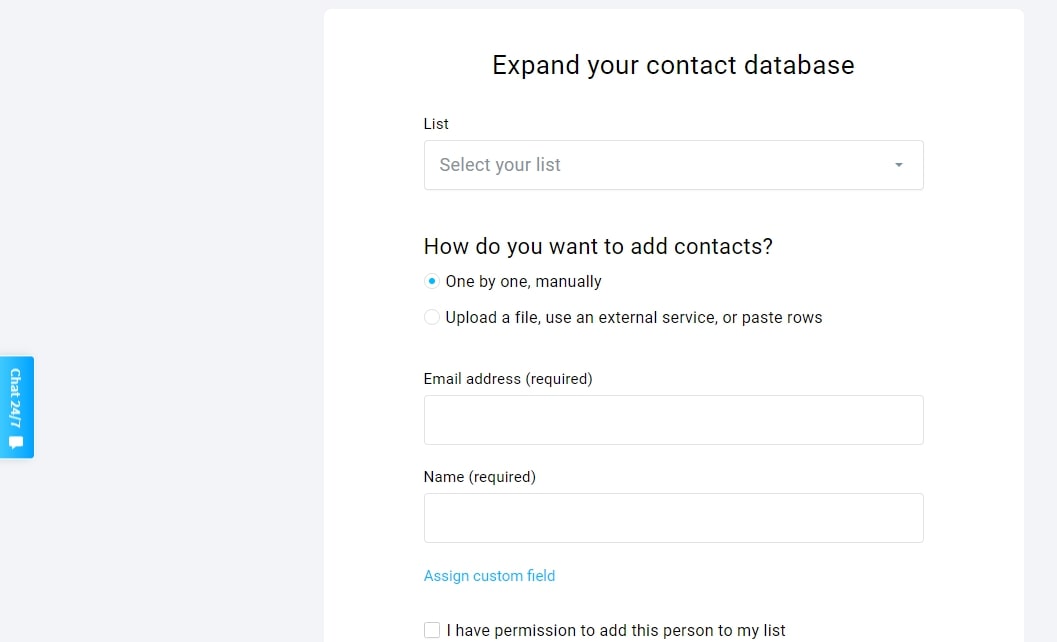Click the List field label
The height and width of the screenshot is (642, 1057).
(x=436, y=124)
